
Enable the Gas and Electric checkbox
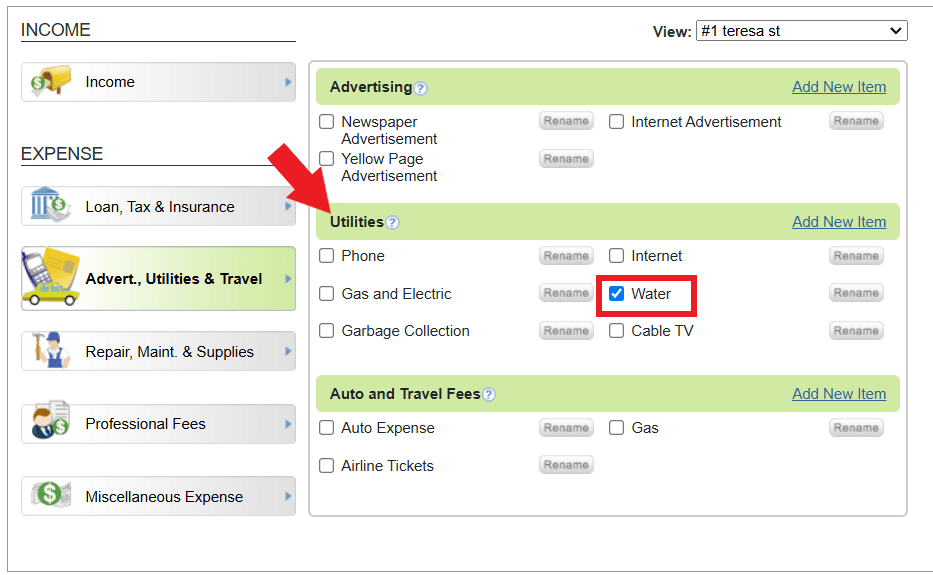coord(327,294)
